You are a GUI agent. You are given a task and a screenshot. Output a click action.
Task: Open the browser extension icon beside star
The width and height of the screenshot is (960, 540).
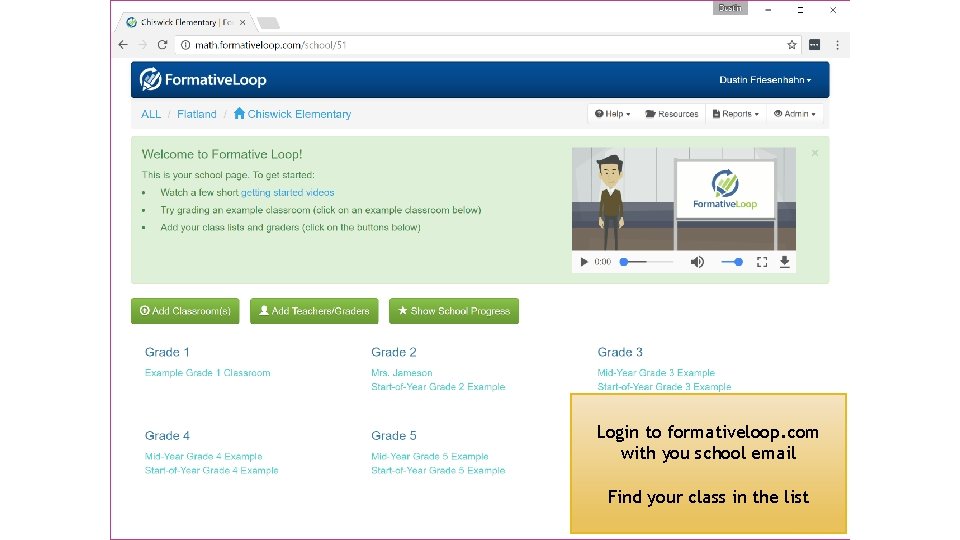pos(814,45)
